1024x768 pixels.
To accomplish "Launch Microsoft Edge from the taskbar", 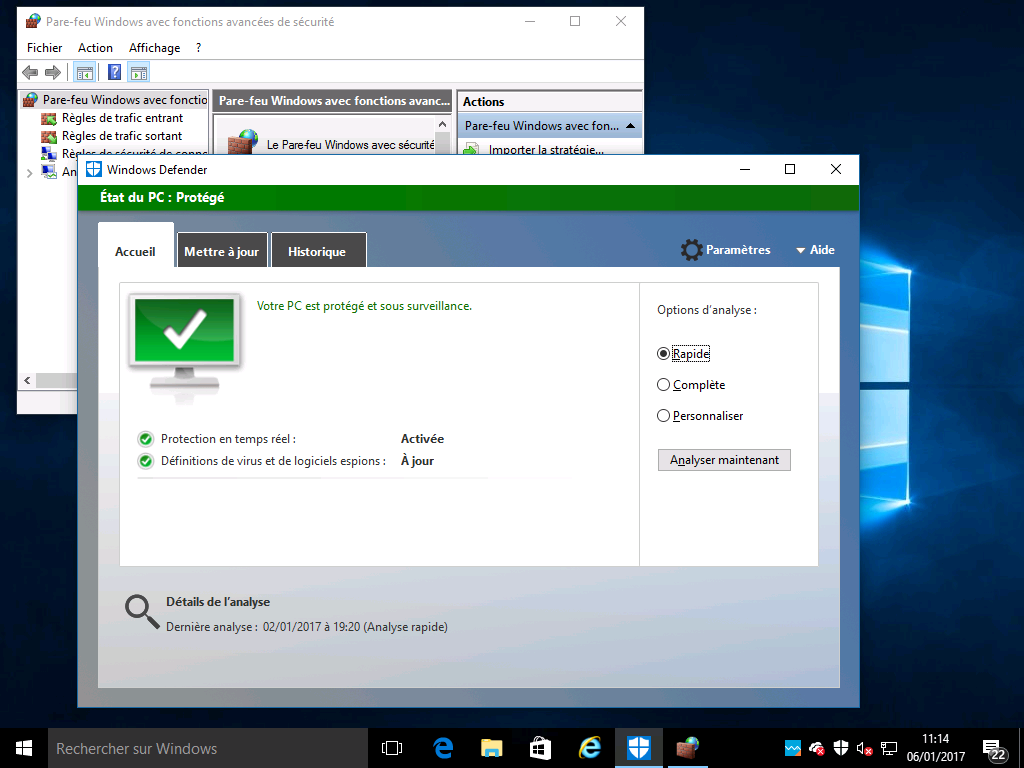I will [443, 748].
